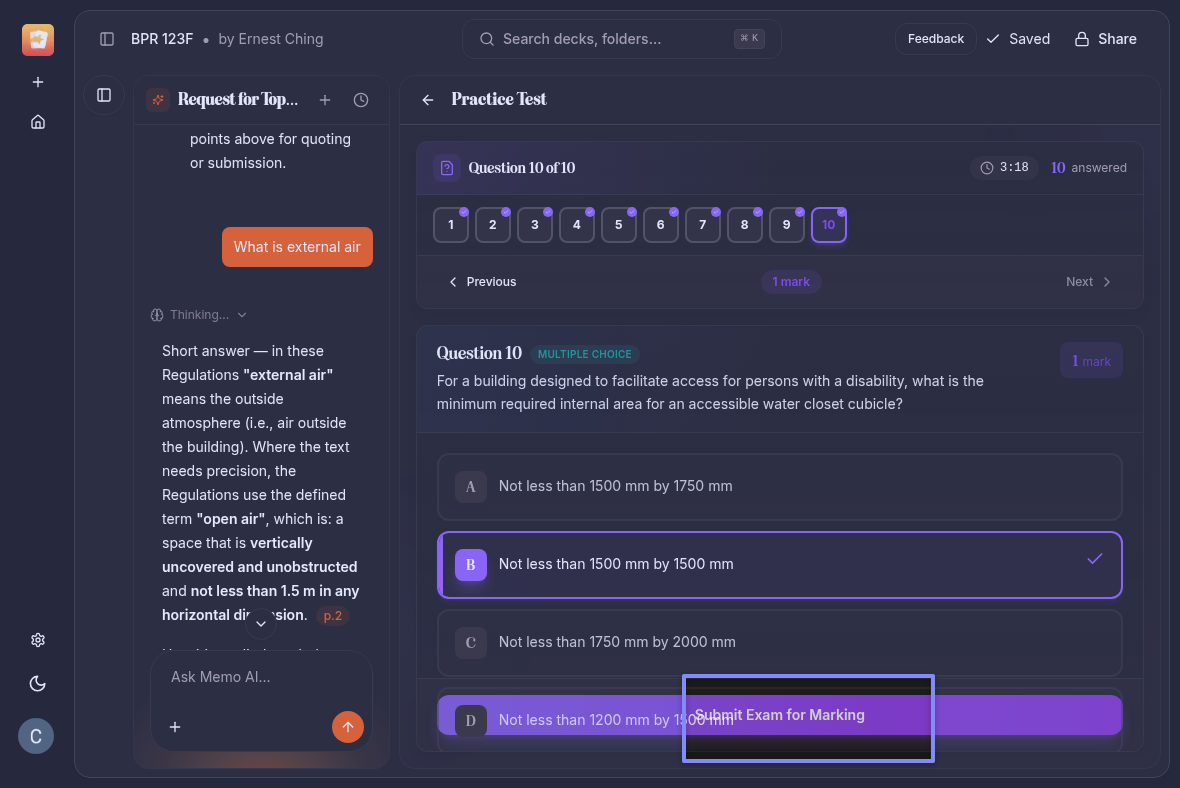Jump to question 1 in navigator

450,225
